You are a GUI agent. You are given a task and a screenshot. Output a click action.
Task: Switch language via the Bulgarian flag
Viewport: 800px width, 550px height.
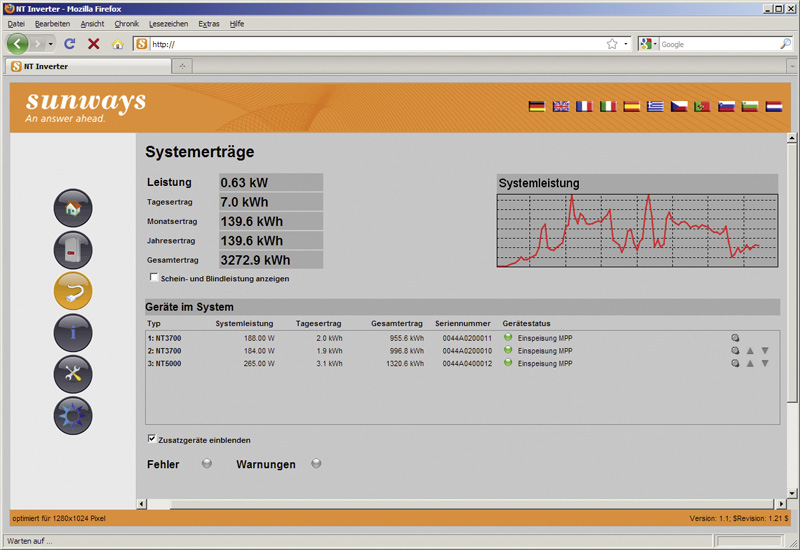(749, 106)
